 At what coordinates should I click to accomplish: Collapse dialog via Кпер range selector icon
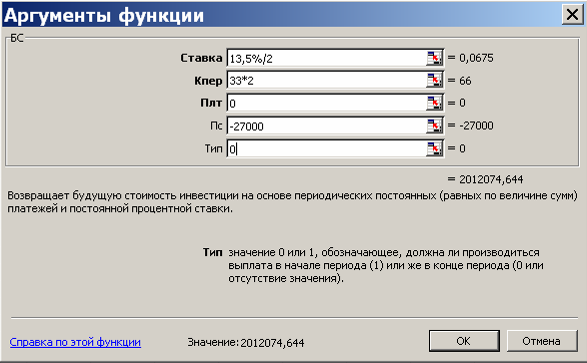click(434, 80)
